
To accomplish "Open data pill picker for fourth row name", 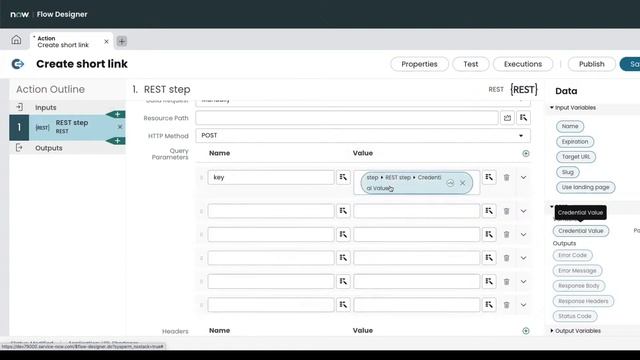I will click(x=343, y=258).
